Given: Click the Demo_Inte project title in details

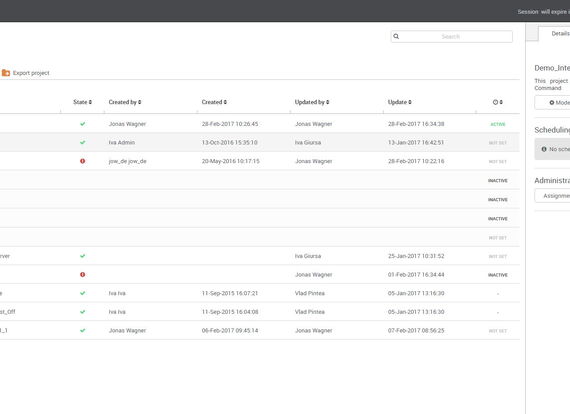Looking at the screenshot, I should pos(552,68).
